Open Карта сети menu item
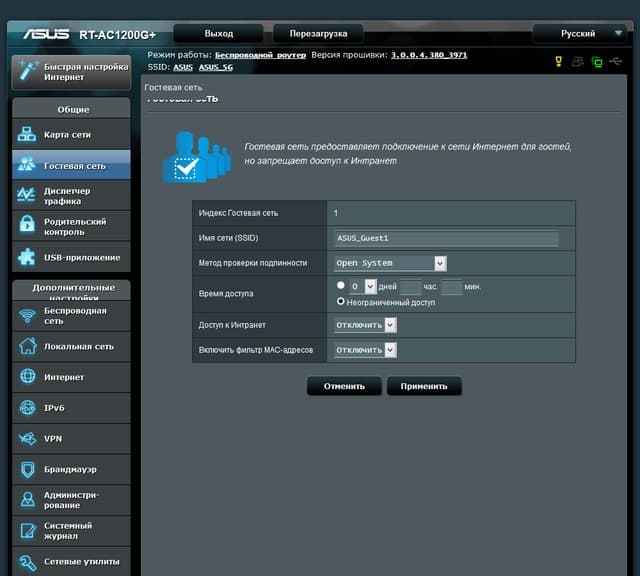The height and width of the screenshot is (576, 640). (x=71, y=134)
